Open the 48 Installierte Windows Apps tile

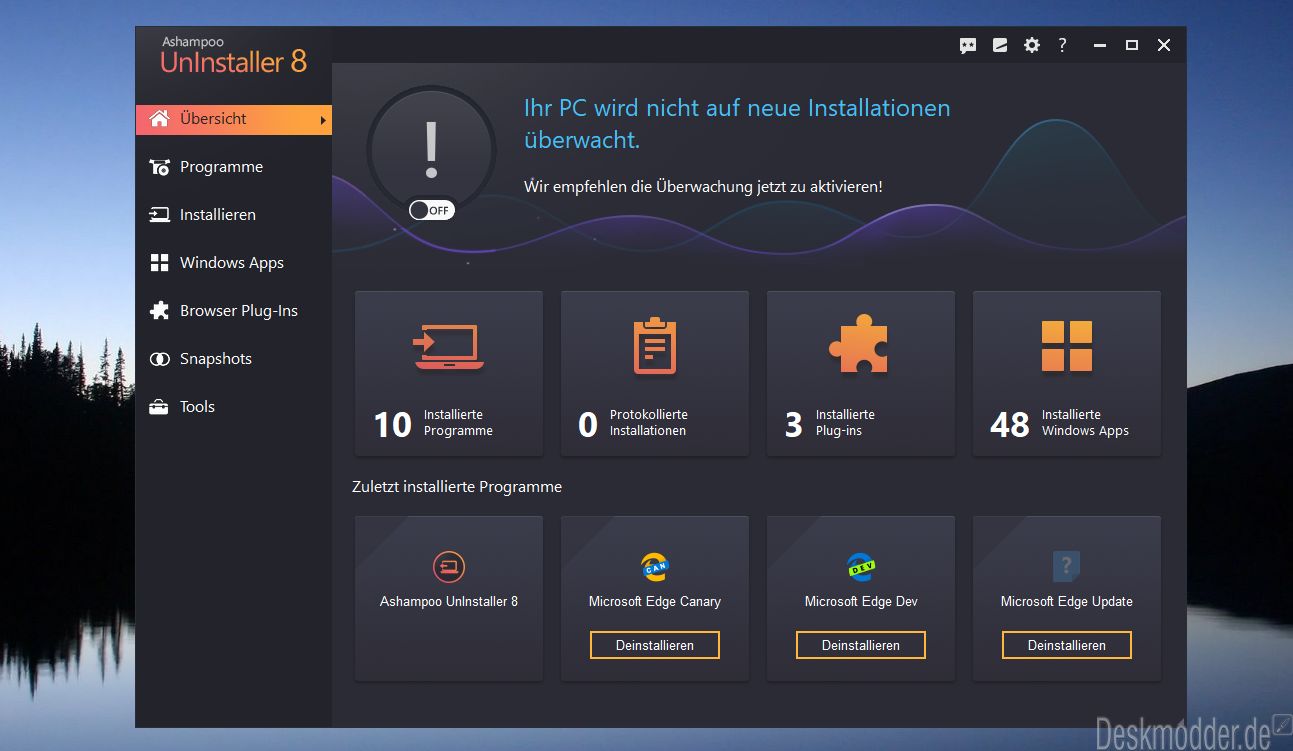coord(1067,374)
